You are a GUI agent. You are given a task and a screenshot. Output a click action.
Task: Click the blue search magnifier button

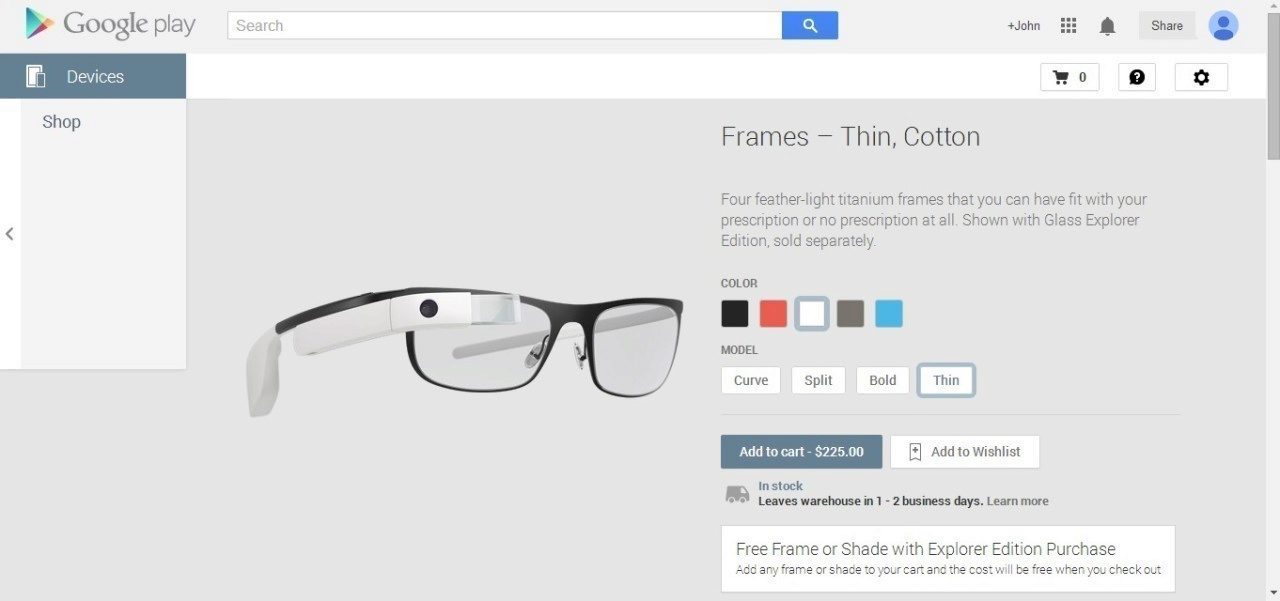(x=810, y=26)
